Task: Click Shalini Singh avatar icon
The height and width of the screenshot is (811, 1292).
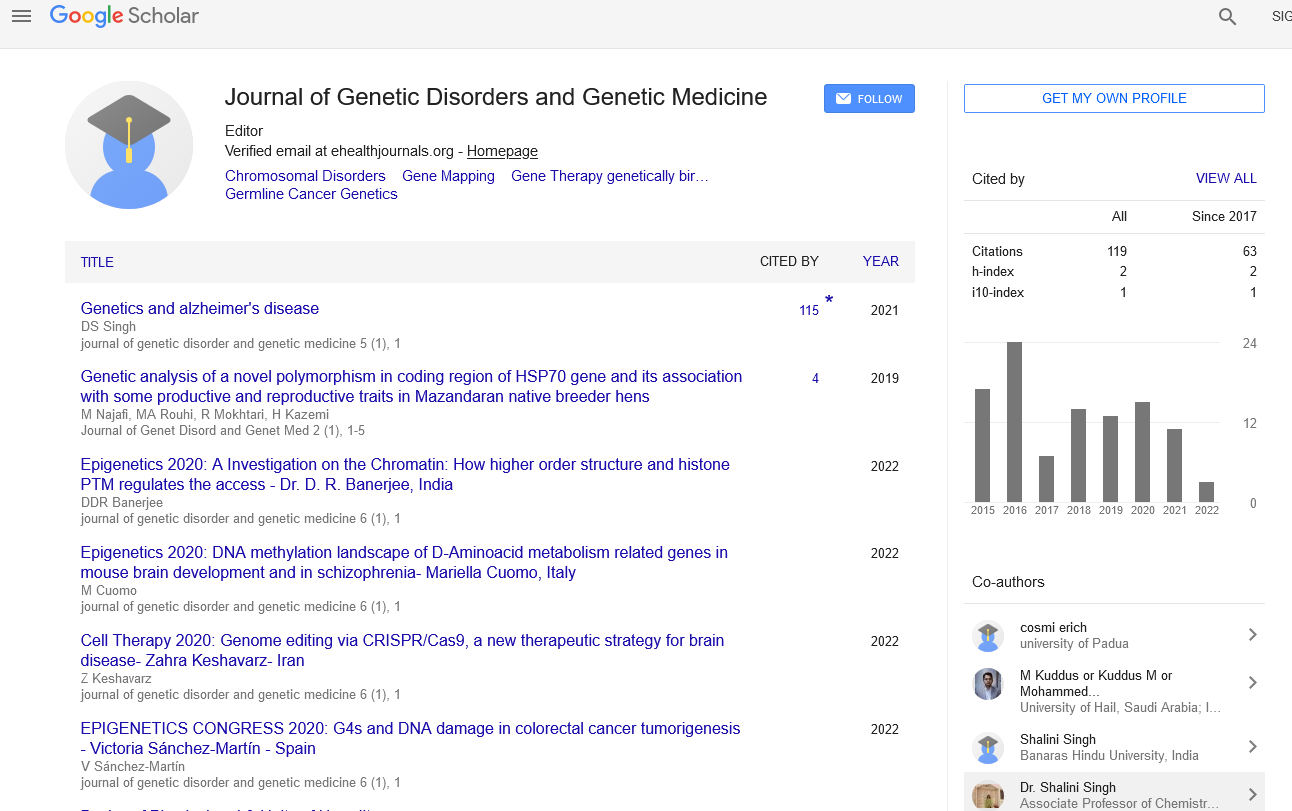Action: click(988, 748)
